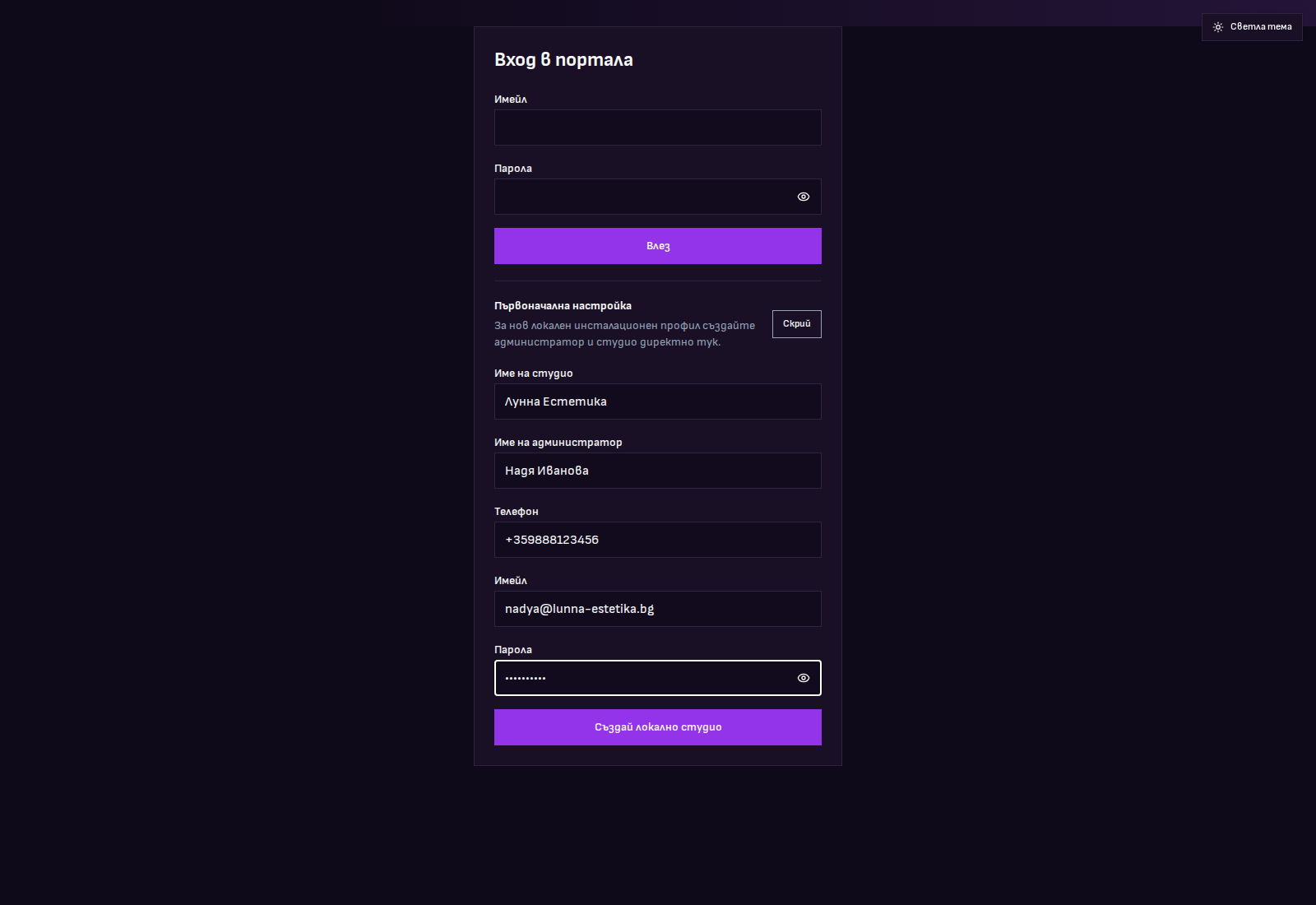Click the "Първоначална настройка" section title
The width and height of the screenshot is (1316, 905).
563,306
